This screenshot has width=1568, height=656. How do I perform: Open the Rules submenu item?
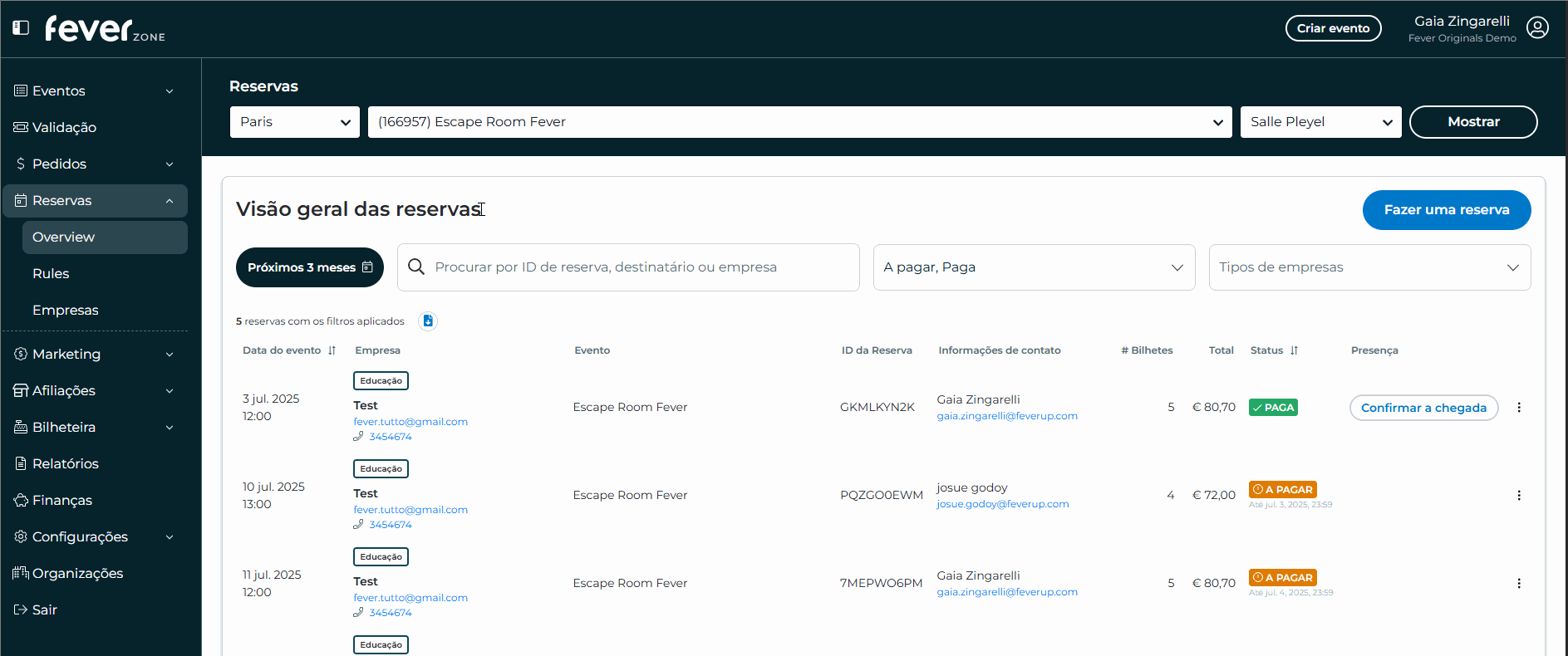(x=51, y=274)
